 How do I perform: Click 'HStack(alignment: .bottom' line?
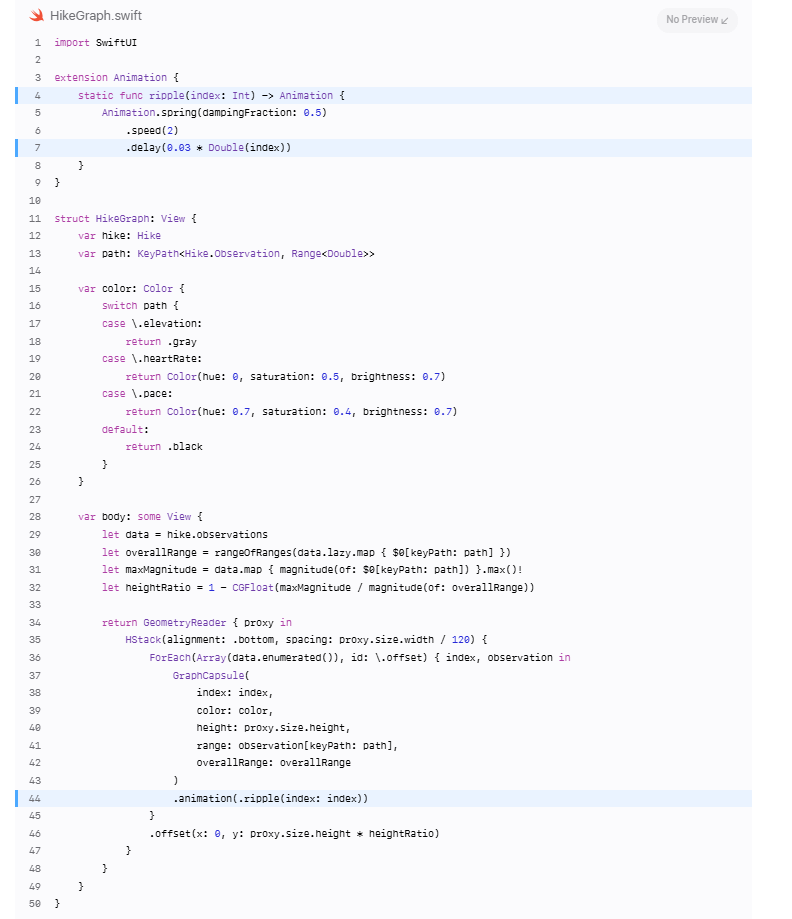[306, 640]
